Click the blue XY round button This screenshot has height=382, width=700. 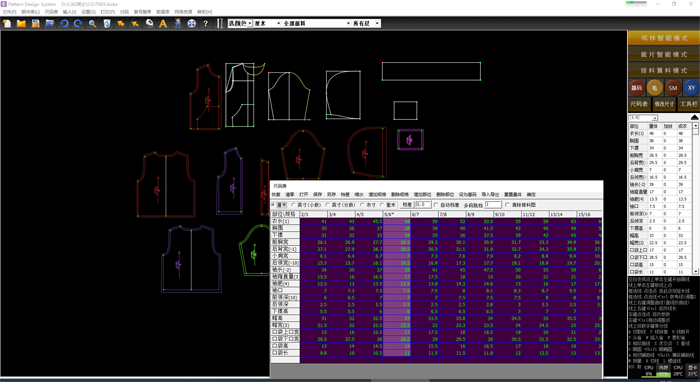(691, 88)
